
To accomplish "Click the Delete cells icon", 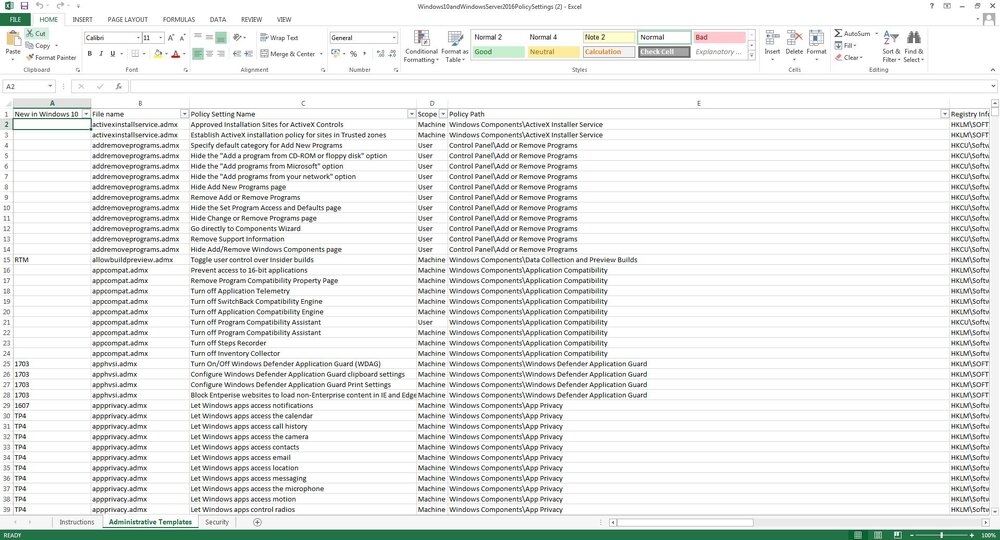I will 794,38.
